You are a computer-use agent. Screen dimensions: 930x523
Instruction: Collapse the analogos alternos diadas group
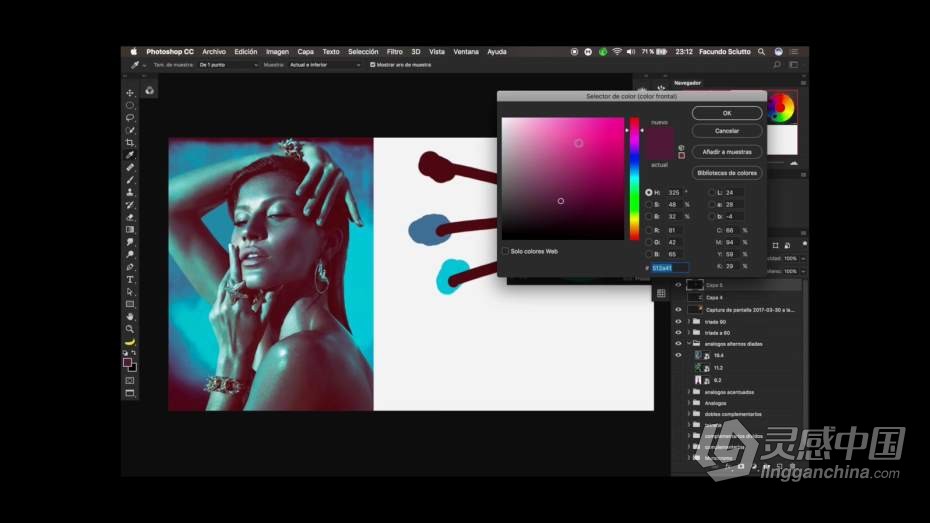point(689,344)
